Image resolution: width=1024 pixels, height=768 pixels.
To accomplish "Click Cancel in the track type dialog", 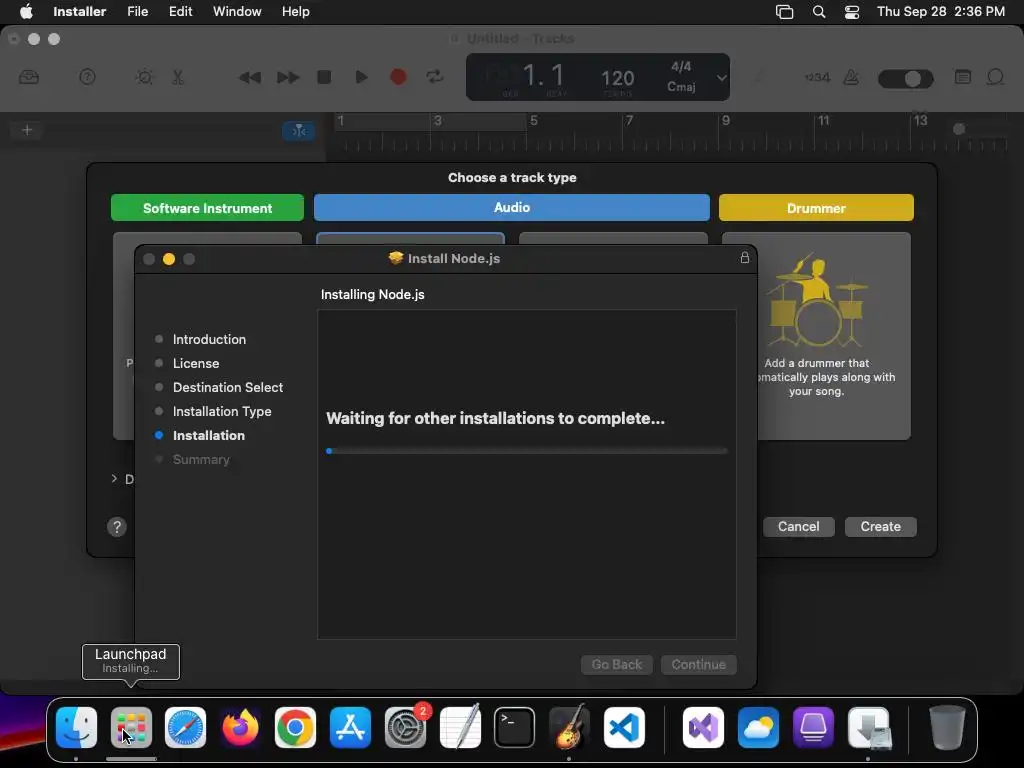I will tap(798, 526).
